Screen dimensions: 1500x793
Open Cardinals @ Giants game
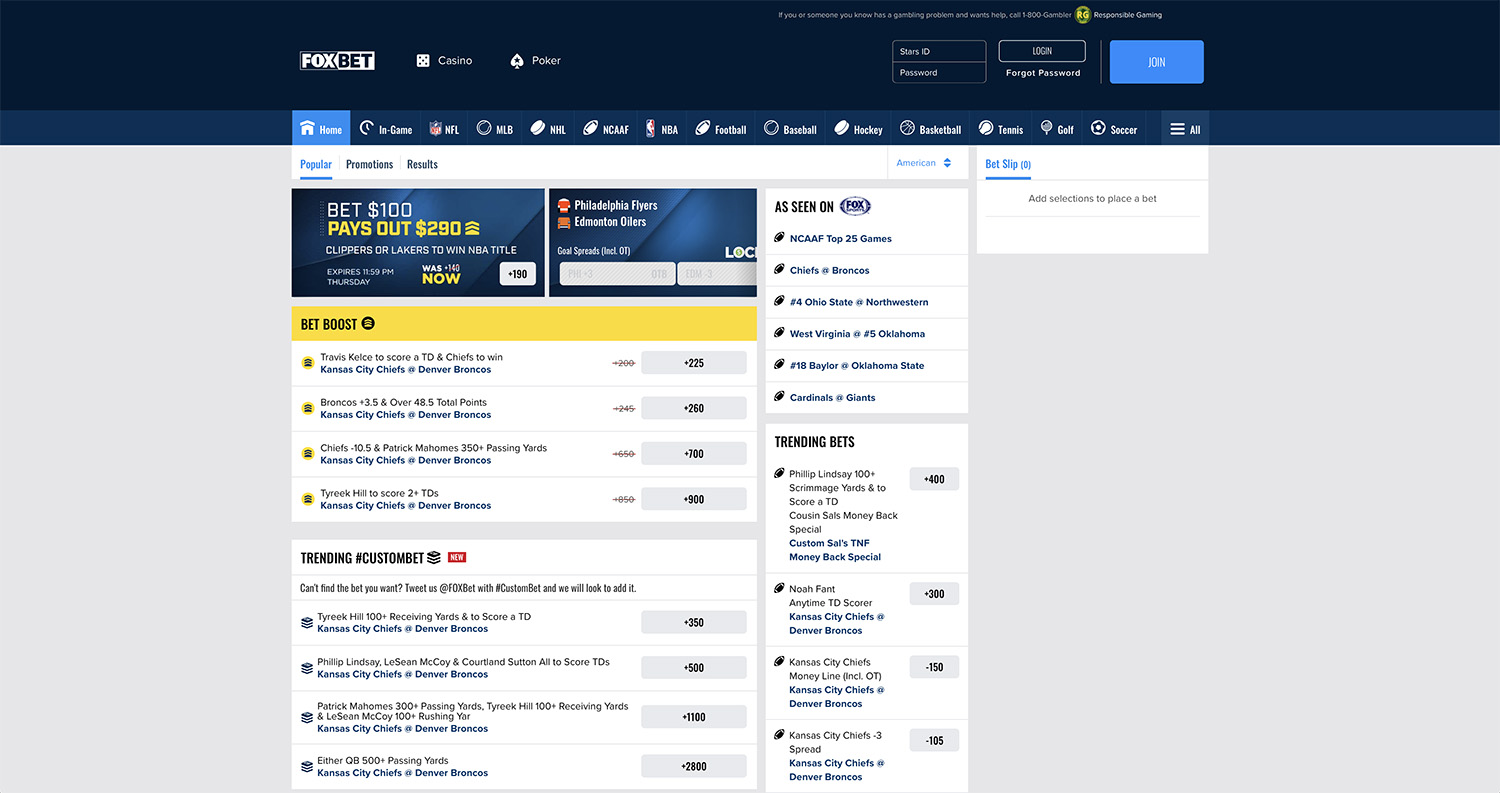pyautogui.click(x=833, y=398)
